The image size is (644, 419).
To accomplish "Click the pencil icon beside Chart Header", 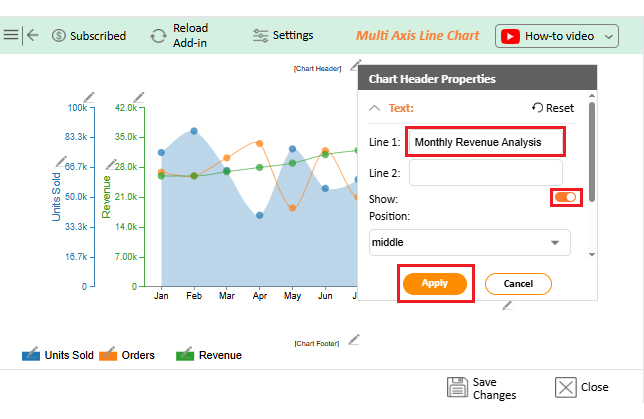I will click(353, 66).
